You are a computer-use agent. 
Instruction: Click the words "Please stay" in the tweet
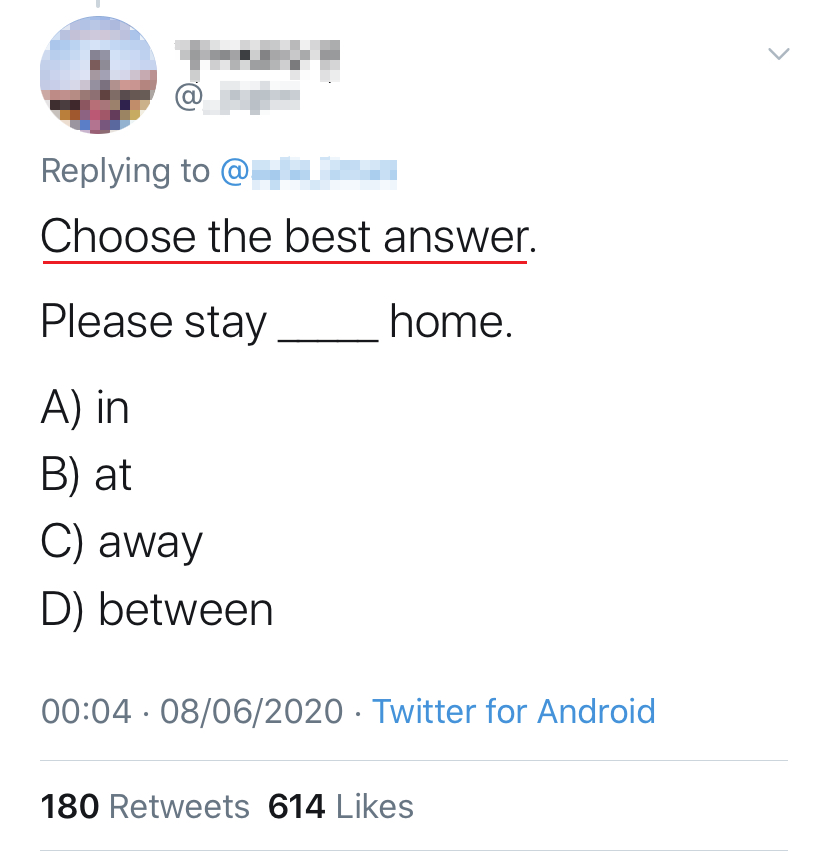(x=154, y=322)
